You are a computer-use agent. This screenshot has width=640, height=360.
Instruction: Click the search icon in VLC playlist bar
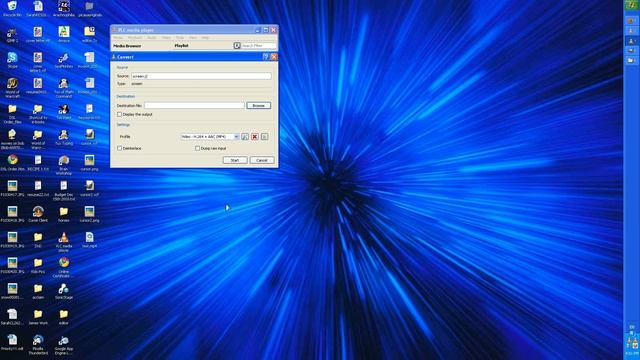[x=237, y=46]
